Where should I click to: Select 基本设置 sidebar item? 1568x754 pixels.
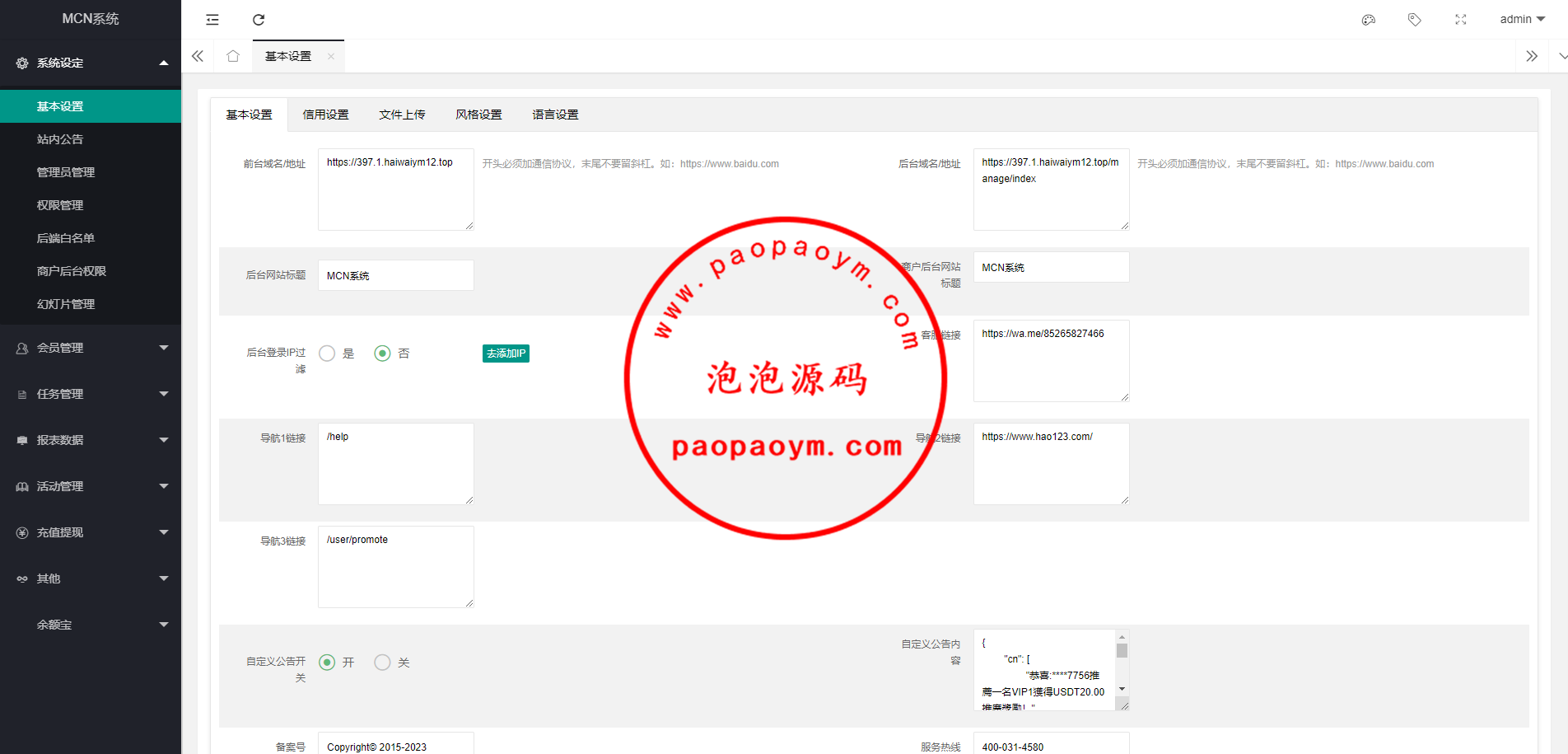[91, 106]
